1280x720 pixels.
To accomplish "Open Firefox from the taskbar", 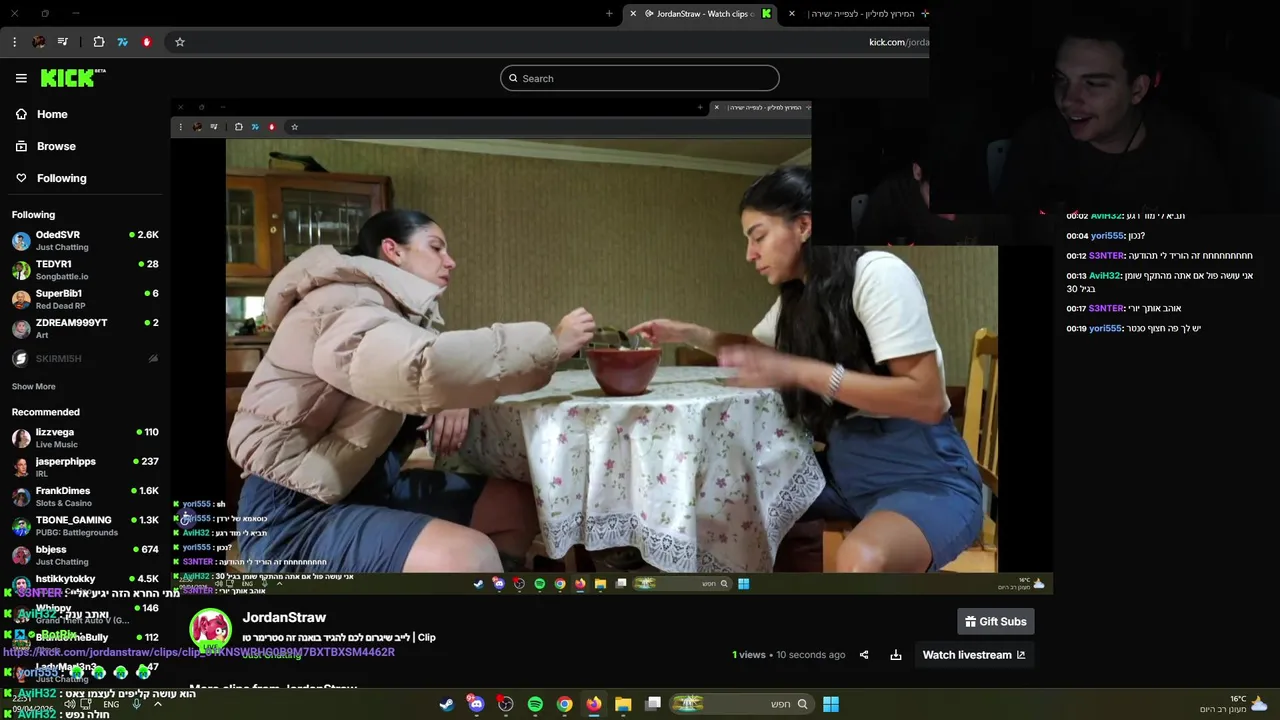I will pos(594,704).
